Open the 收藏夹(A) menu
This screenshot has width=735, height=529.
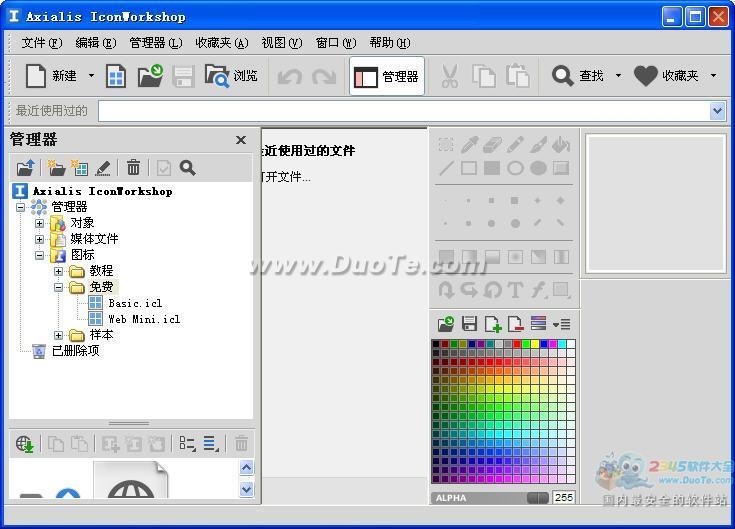(x=222, y=43)
